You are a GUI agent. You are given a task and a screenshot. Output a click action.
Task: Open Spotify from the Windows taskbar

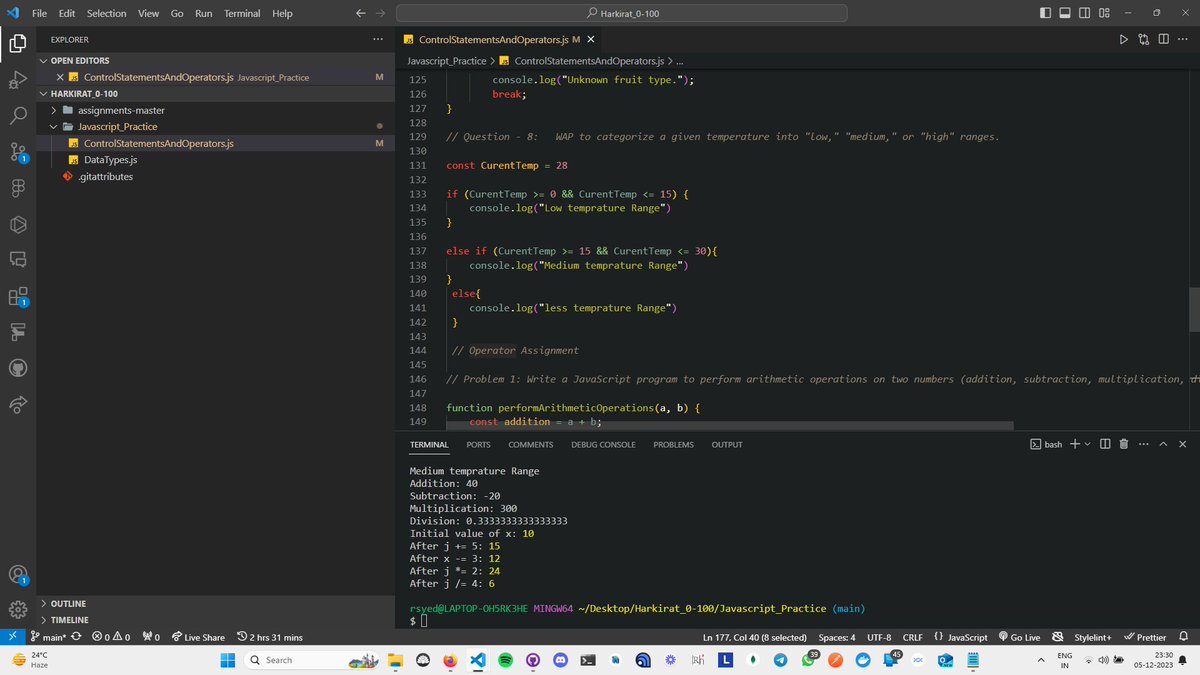point(505,660)
